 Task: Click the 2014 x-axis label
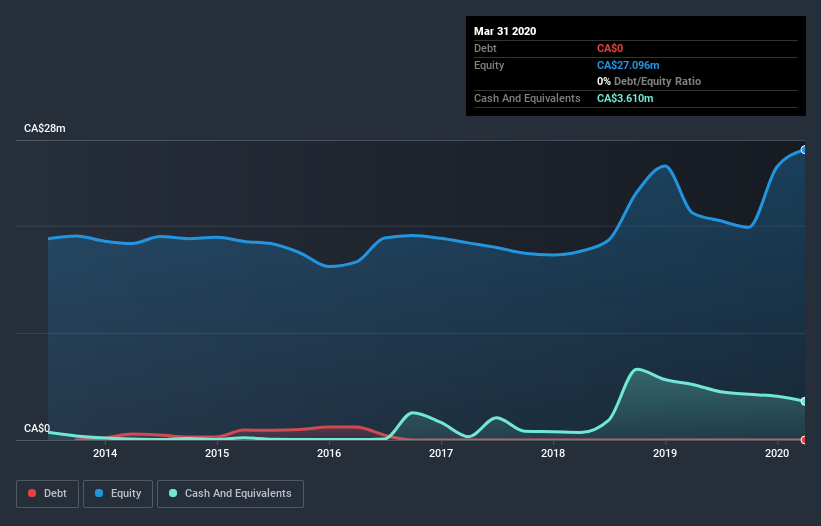105,453
